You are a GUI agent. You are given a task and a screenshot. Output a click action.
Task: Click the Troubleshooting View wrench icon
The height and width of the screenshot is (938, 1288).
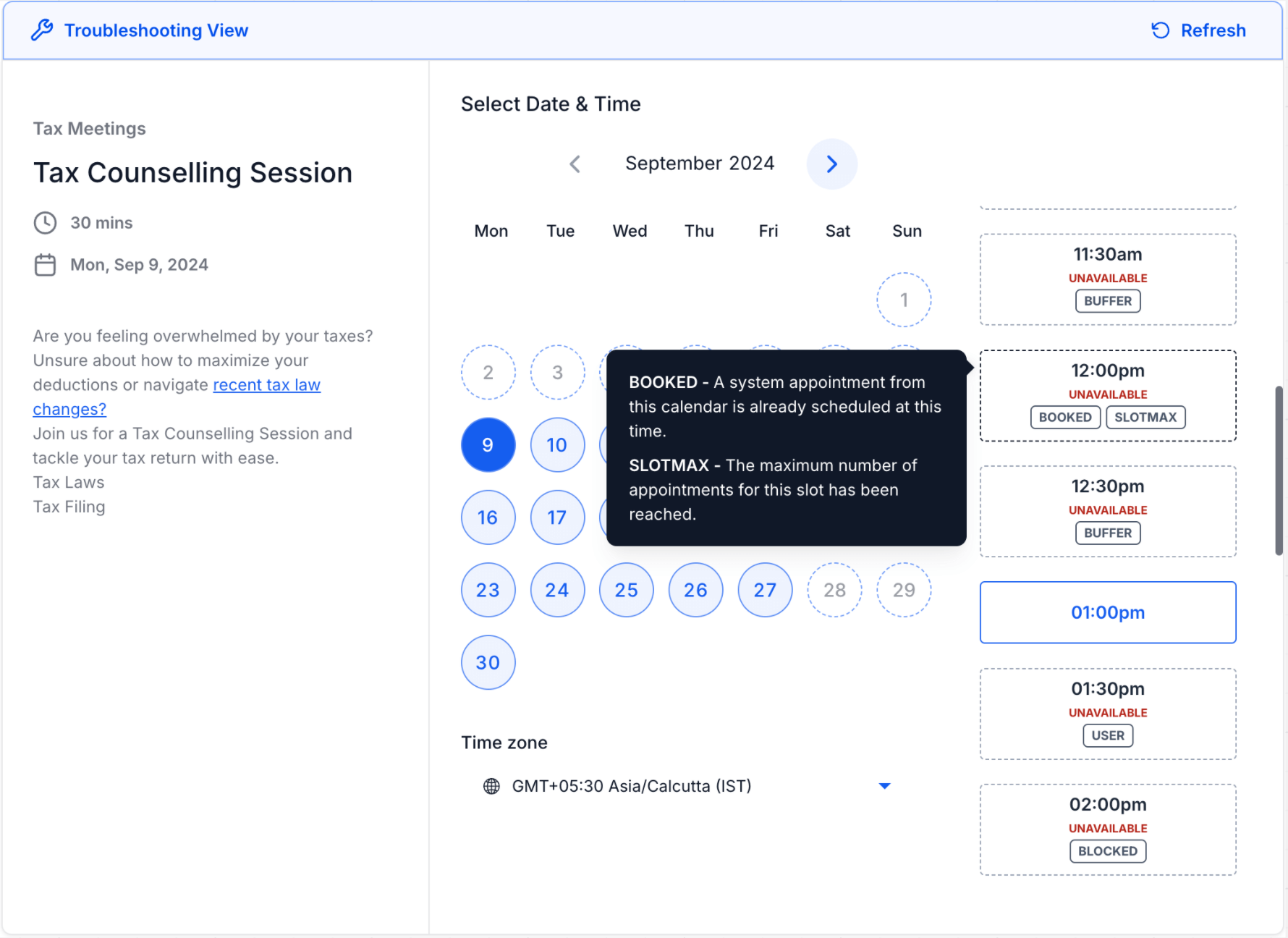point(42,30)
